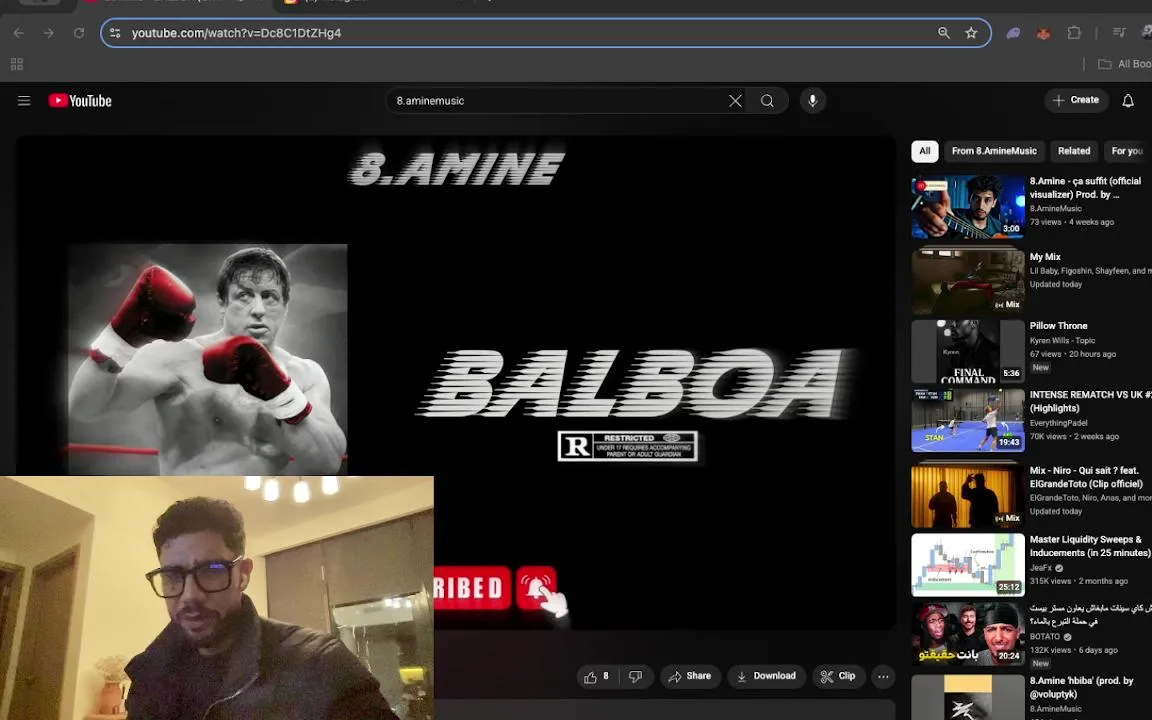Click the notification bell in the video overlay
1152x720 pixels.
click(537, 588)
